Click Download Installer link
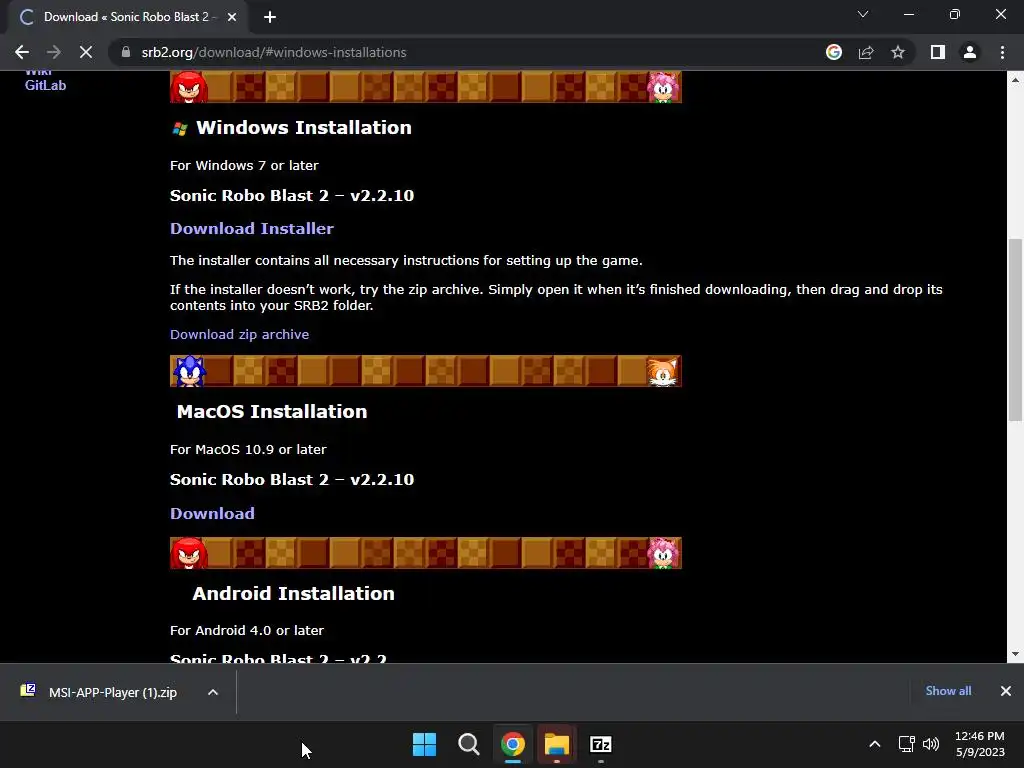Viewport: 1024px width, 768px height. 251,229
